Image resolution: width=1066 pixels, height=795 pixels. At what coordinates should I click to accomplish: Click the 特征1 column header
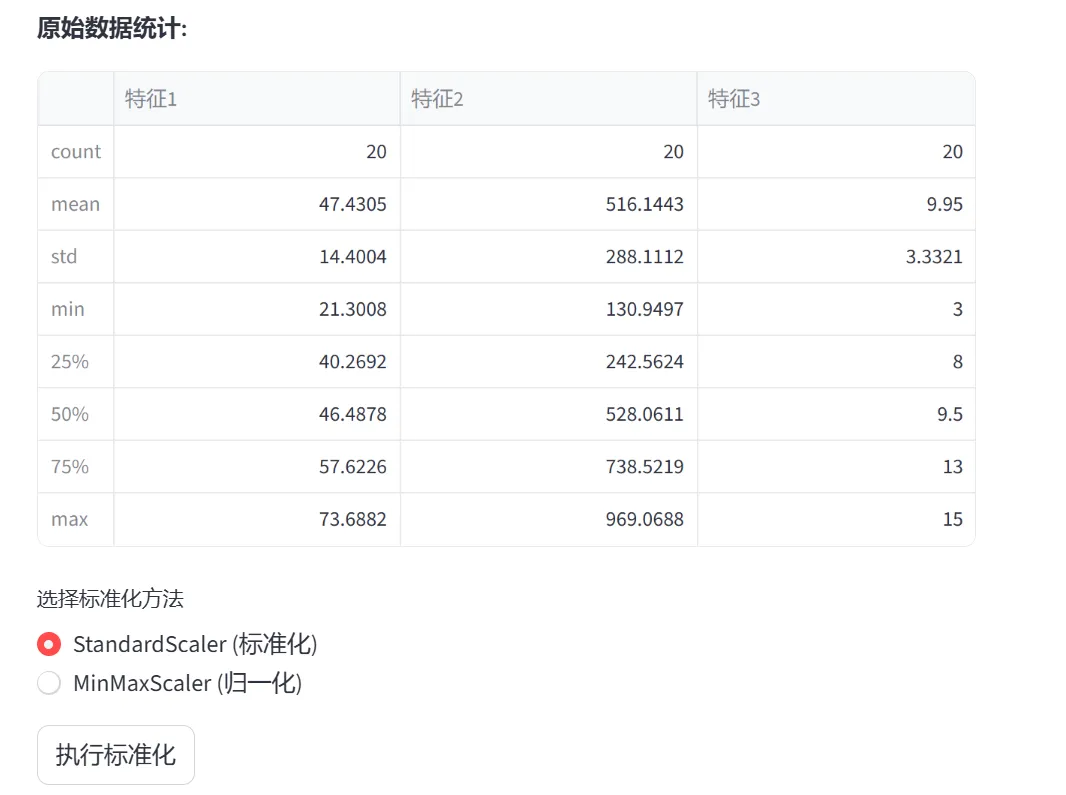click(x=256, y=99)
